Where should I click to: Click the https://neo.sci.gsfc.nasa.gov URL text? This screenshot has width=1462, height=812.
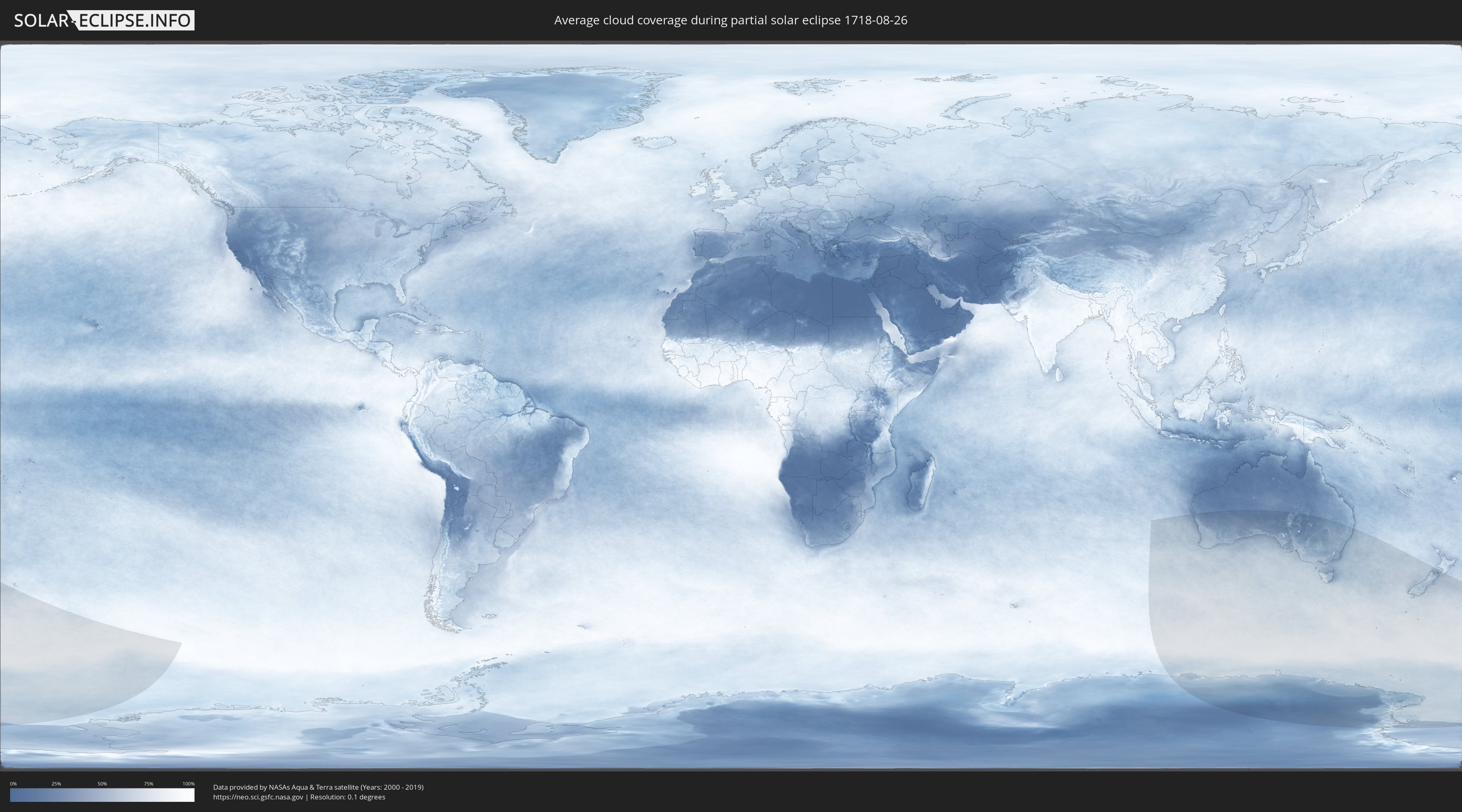pyautogui.click(x=258, y=797)
